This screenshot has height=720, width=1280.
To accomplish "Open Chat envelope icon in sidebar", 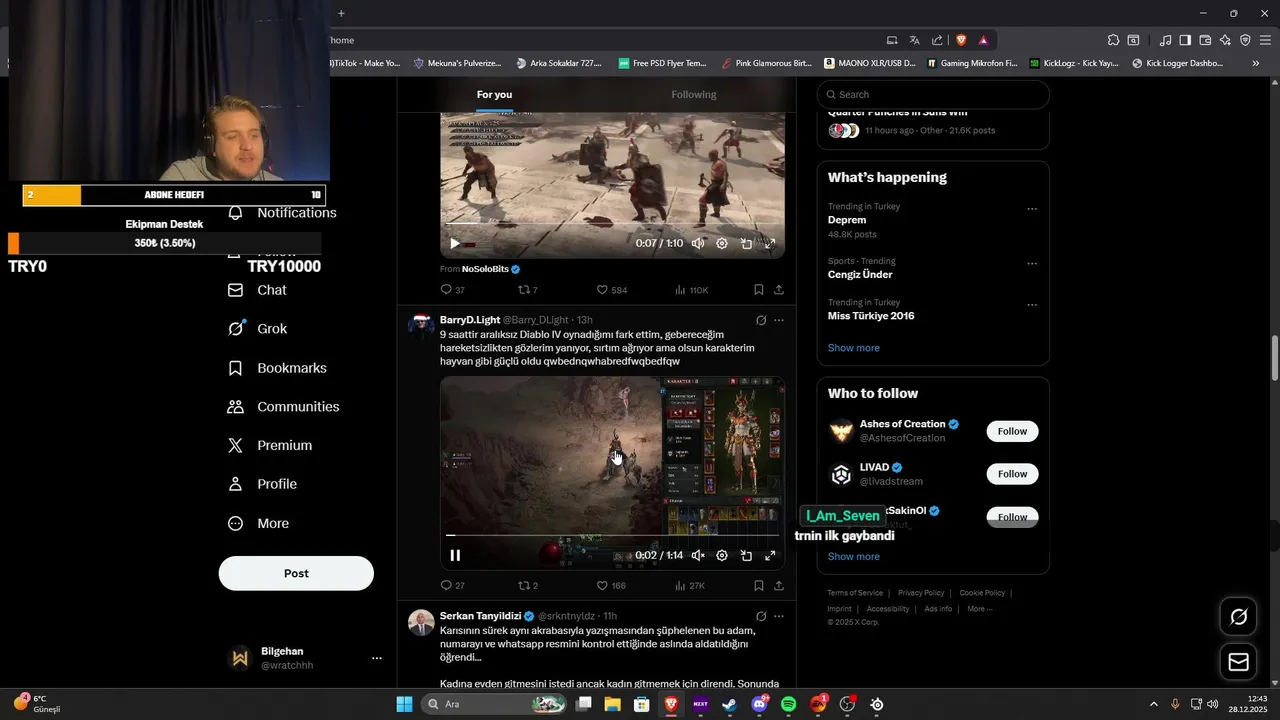I will pyautogui.click(x=236, y=290).
